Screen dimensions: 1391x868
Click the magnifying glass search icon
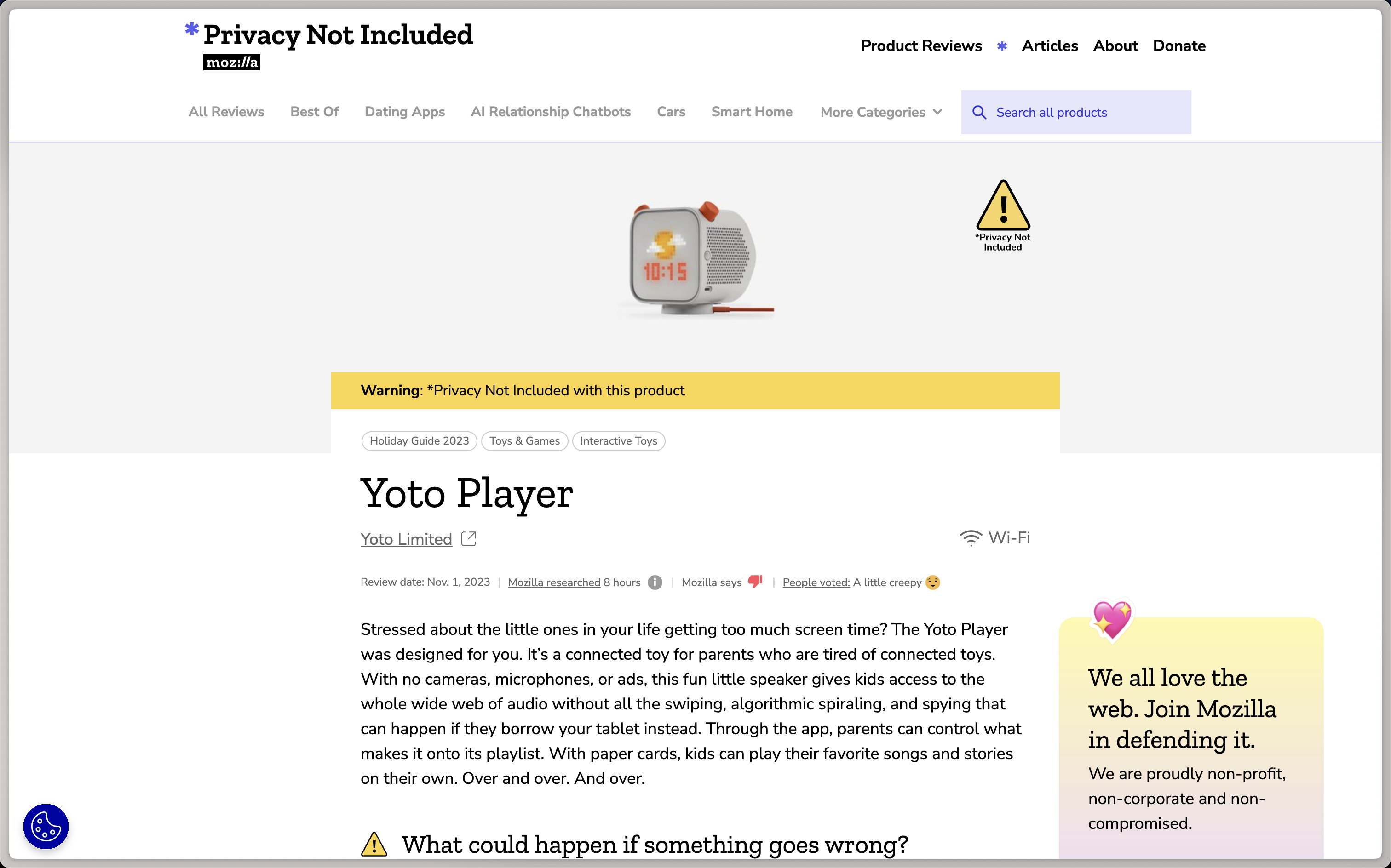click(x=979, y=113)
